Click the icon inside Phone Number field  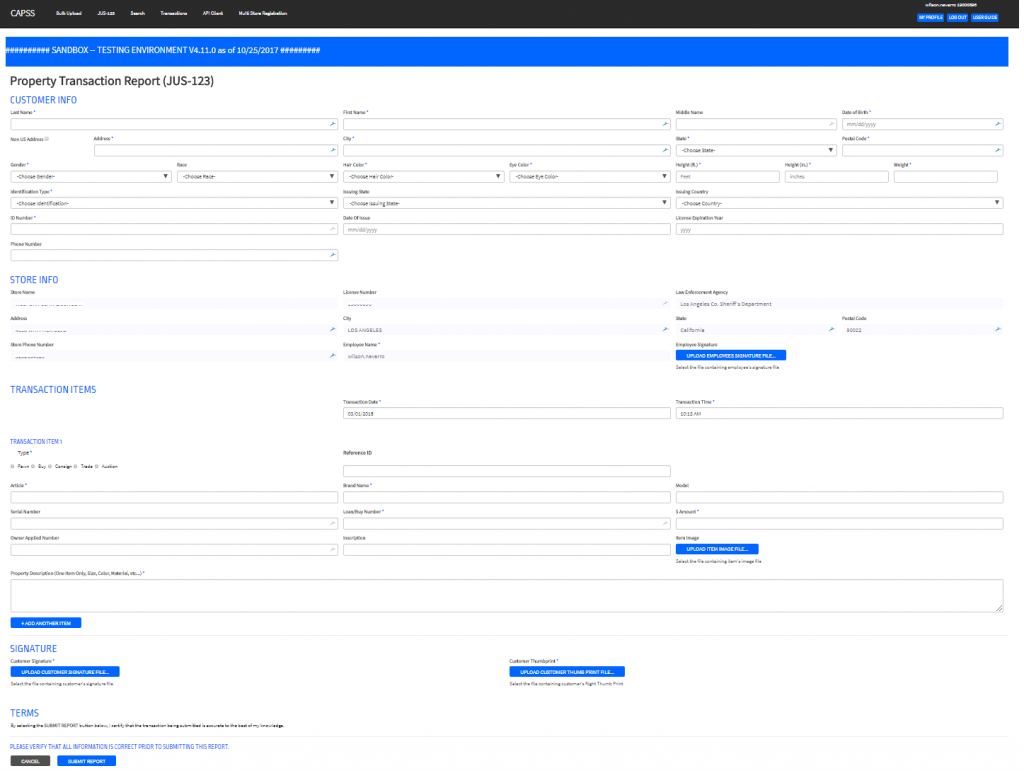coord(333,255)
